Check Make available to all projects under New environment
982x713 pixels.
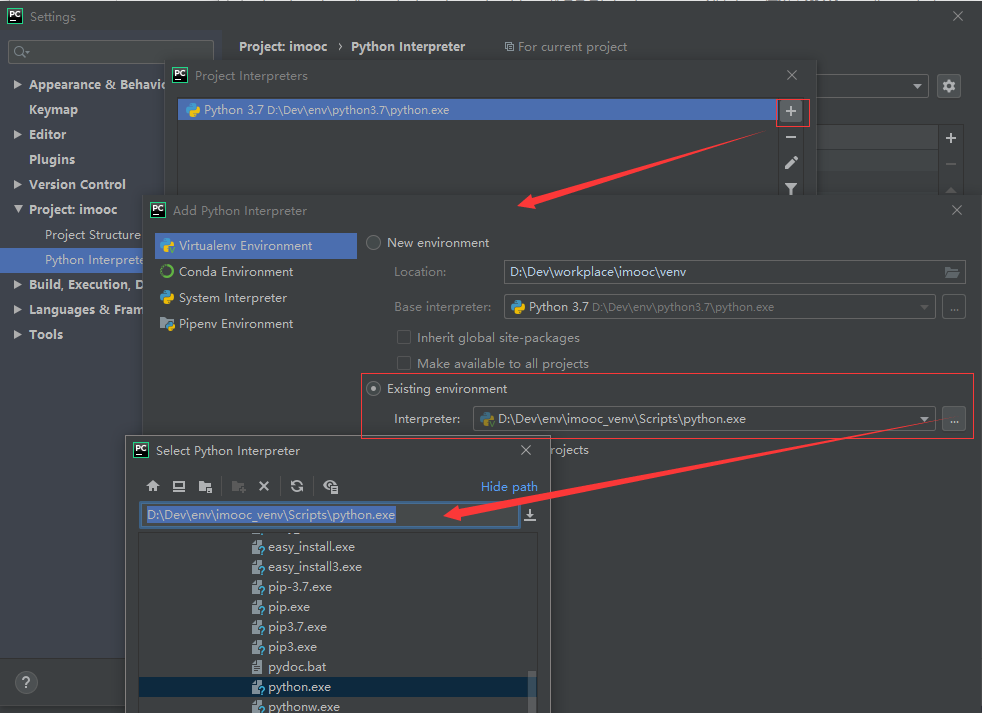tap(404, 363)
